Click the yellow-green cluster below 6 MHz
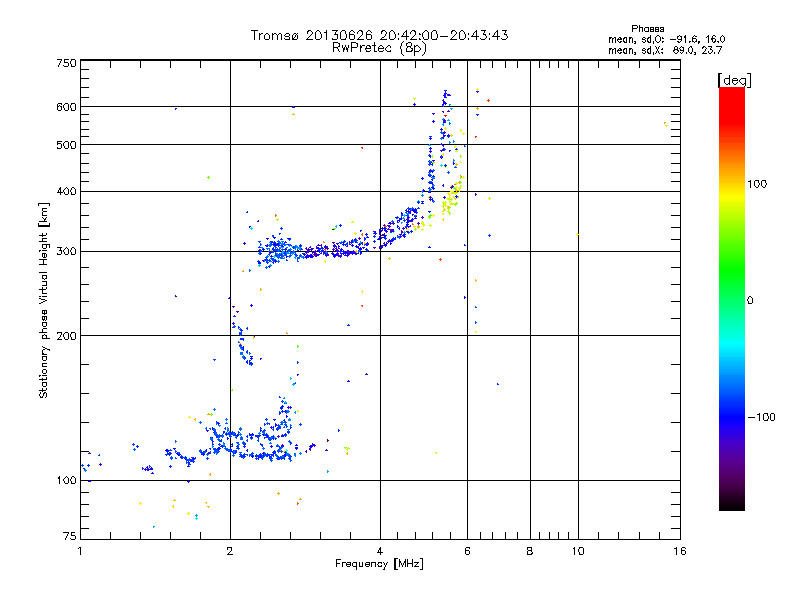The height and width of the screenshot is (600, 800). click(452, 198)
